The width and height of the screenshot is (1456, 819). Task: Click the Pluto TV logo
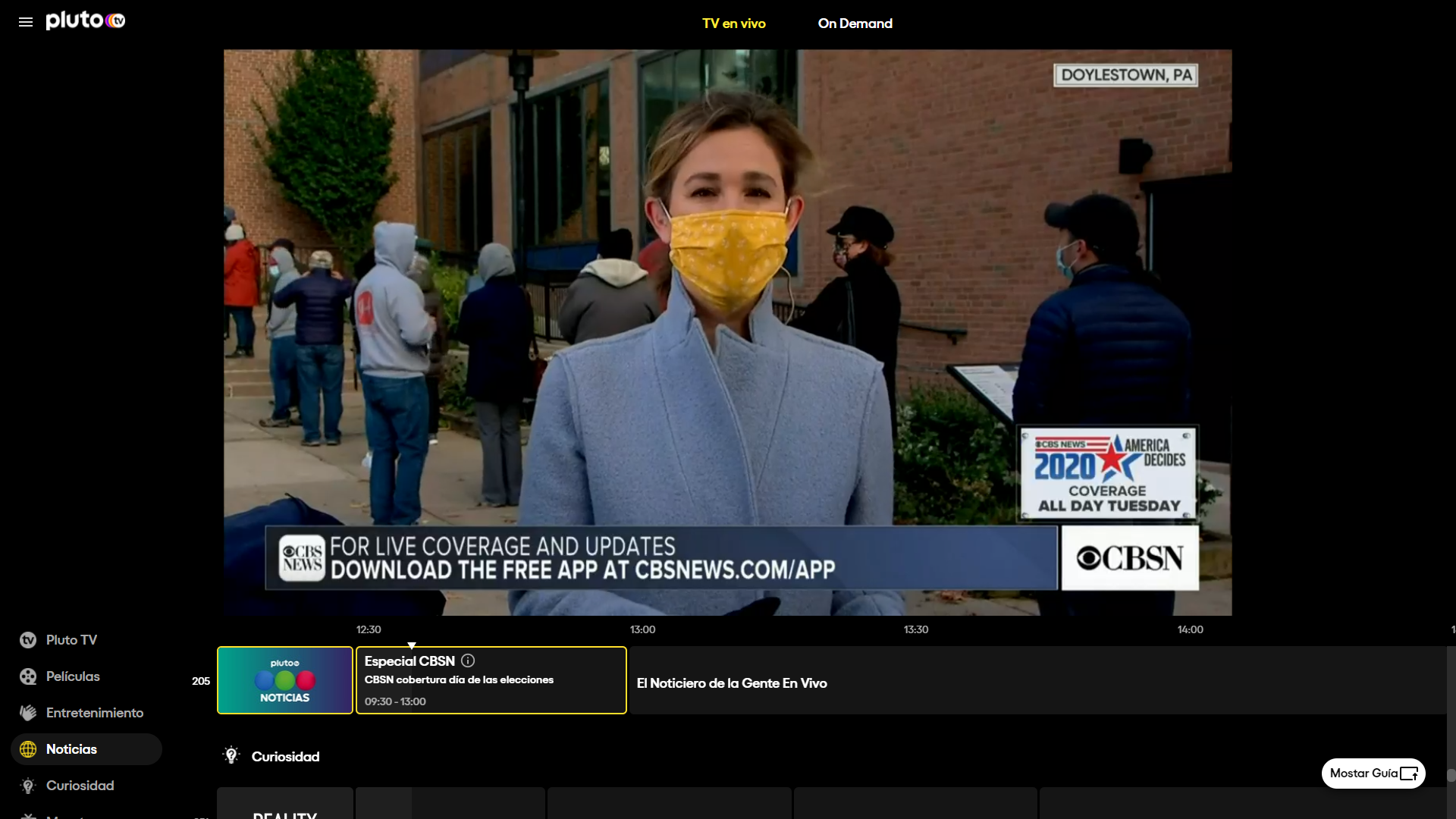pyautogui.click(x=85, y=20)
